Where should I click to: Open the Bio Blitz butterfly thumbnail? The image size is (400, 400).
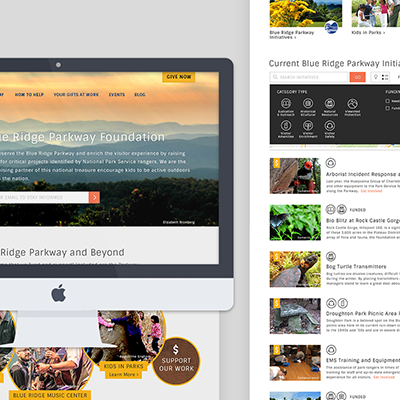(x=295, y=222)
